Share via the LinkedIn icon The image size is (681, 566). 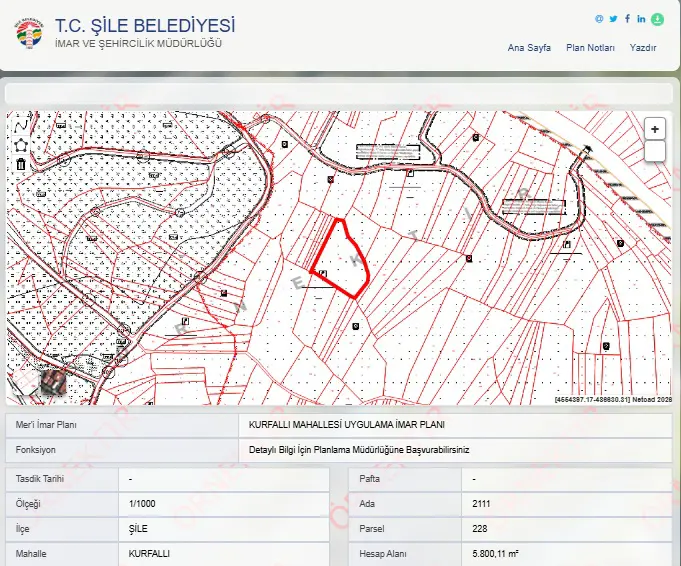point(641,19)
